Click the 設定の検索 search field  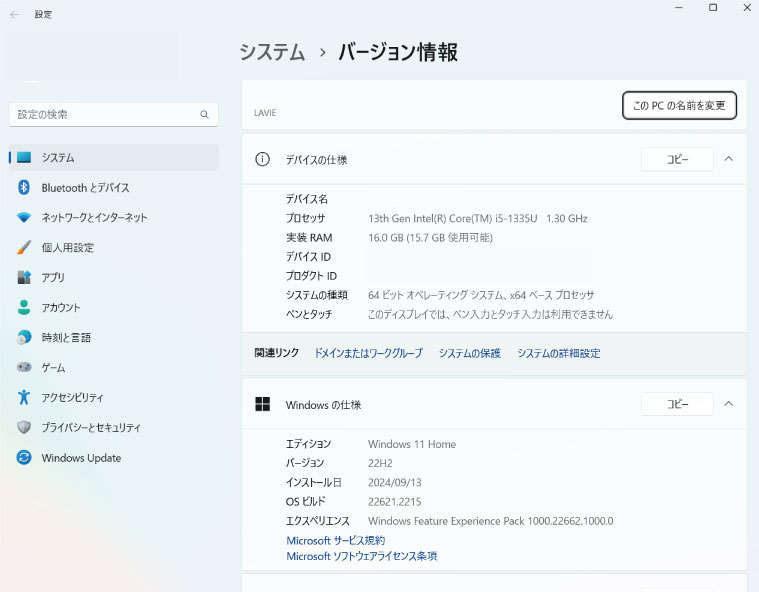click(x=105, y=115)
